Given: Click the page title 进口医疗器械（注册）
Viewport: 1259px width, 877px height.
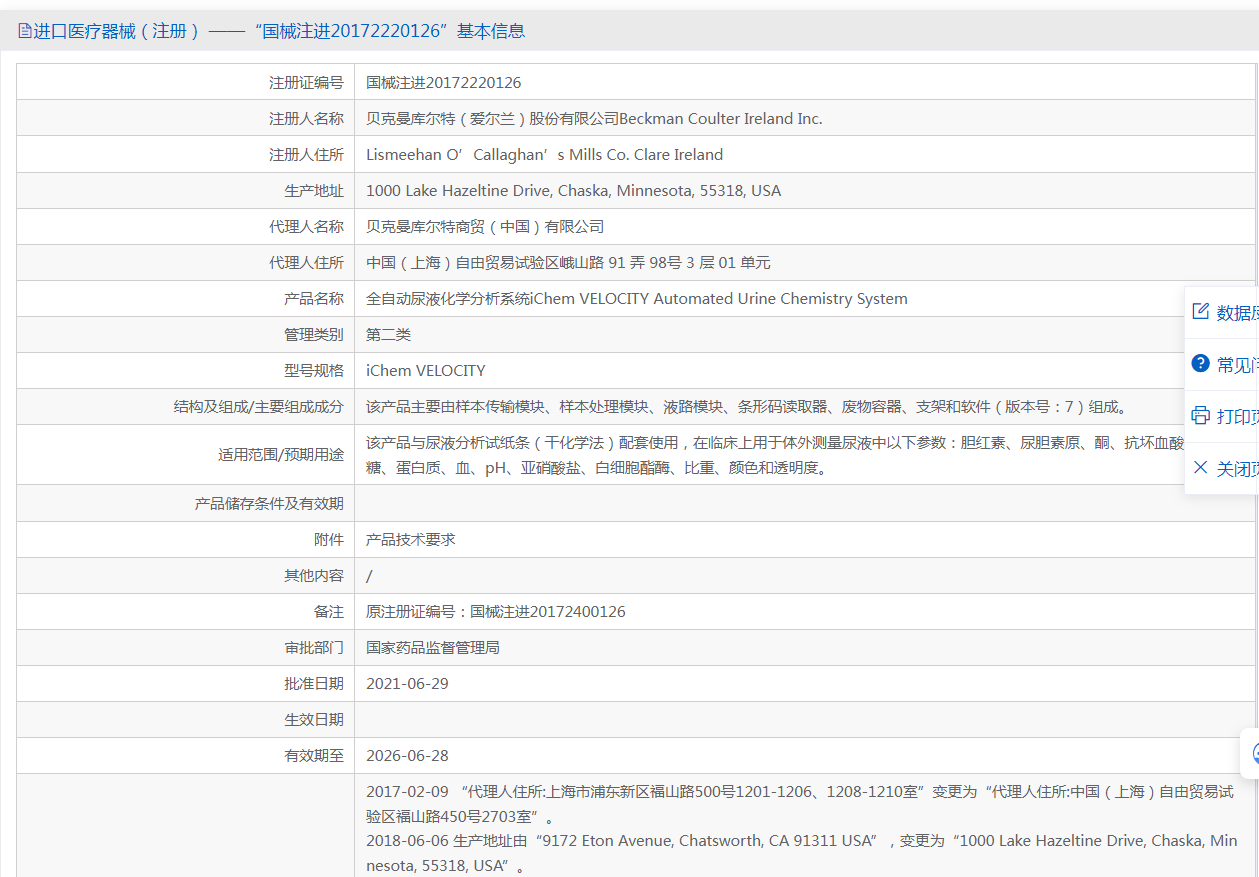Looking at the screenshot, I should [118, 31].
